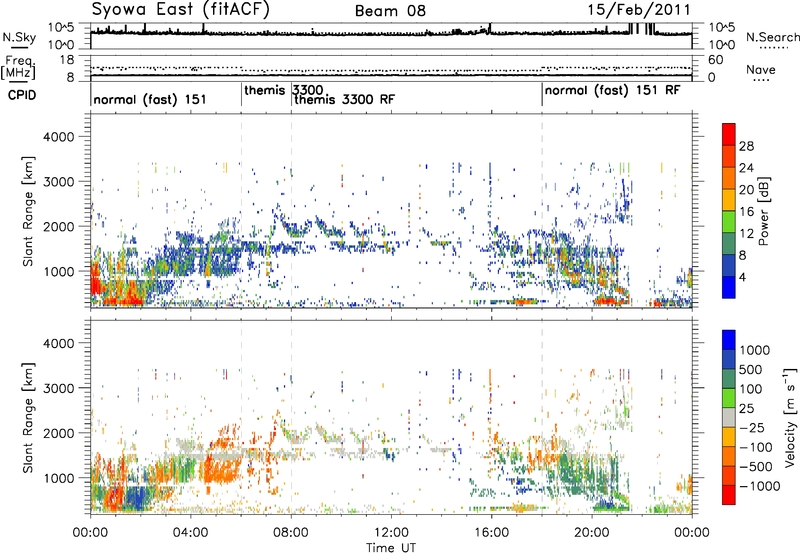Click the '4000' tick on the power panel
Image resolution: width=800 pixels, height=554 pixels.
click(58, 137)
